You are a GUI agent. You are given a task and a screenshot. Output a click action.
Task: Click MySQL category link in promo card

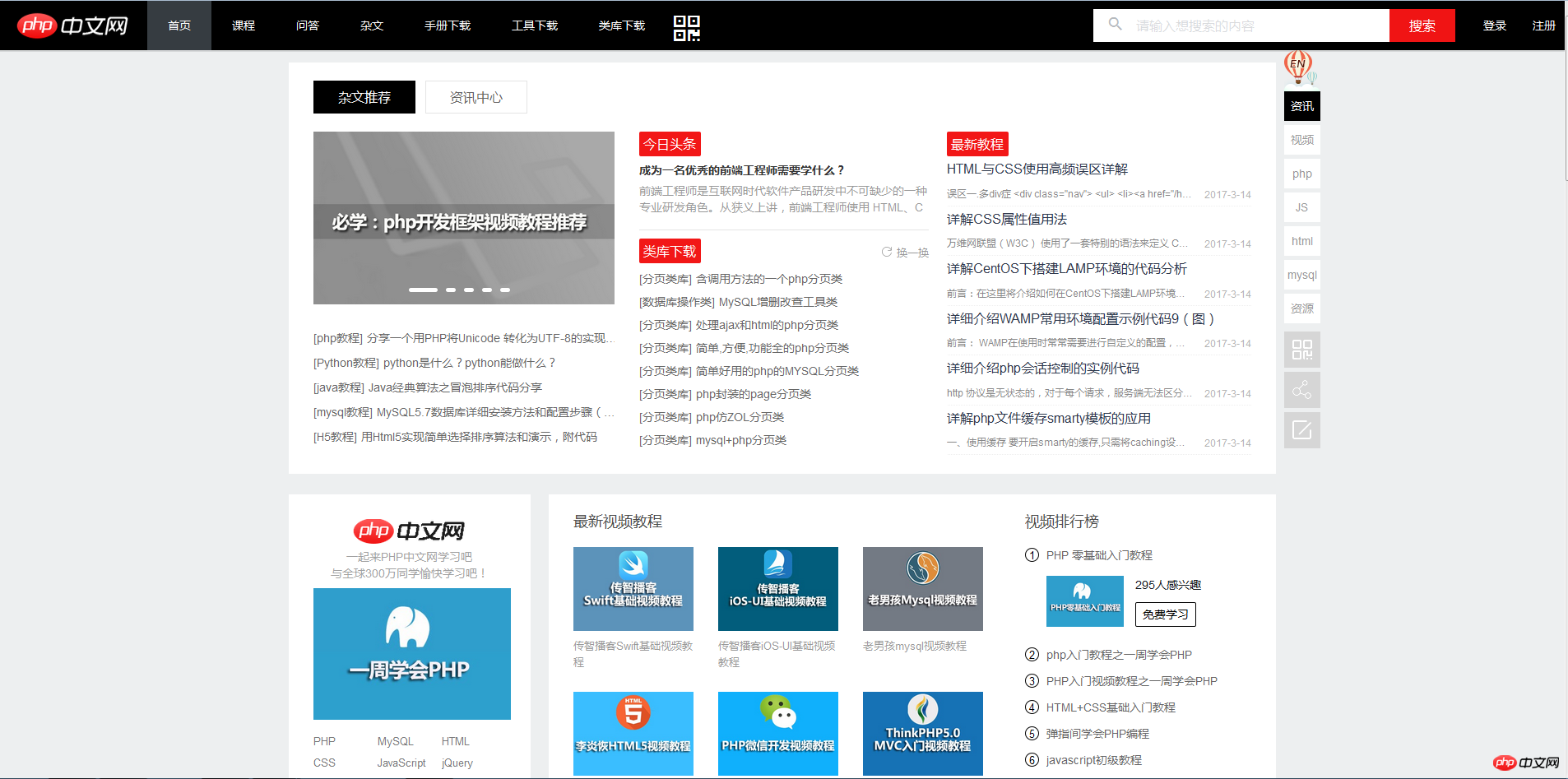(x=396, y=741)
